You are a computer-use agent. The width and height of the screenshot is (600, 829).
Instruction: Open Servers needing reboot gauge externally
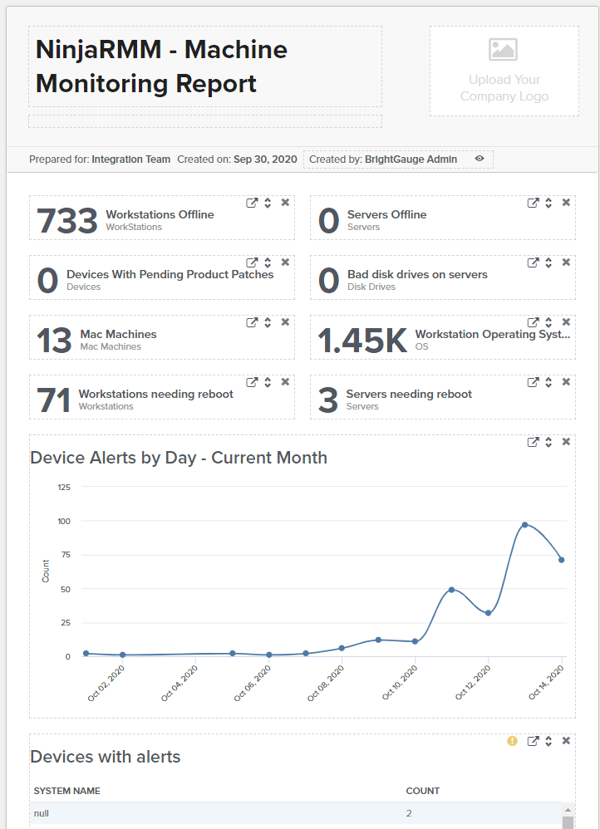pos(533,382)
